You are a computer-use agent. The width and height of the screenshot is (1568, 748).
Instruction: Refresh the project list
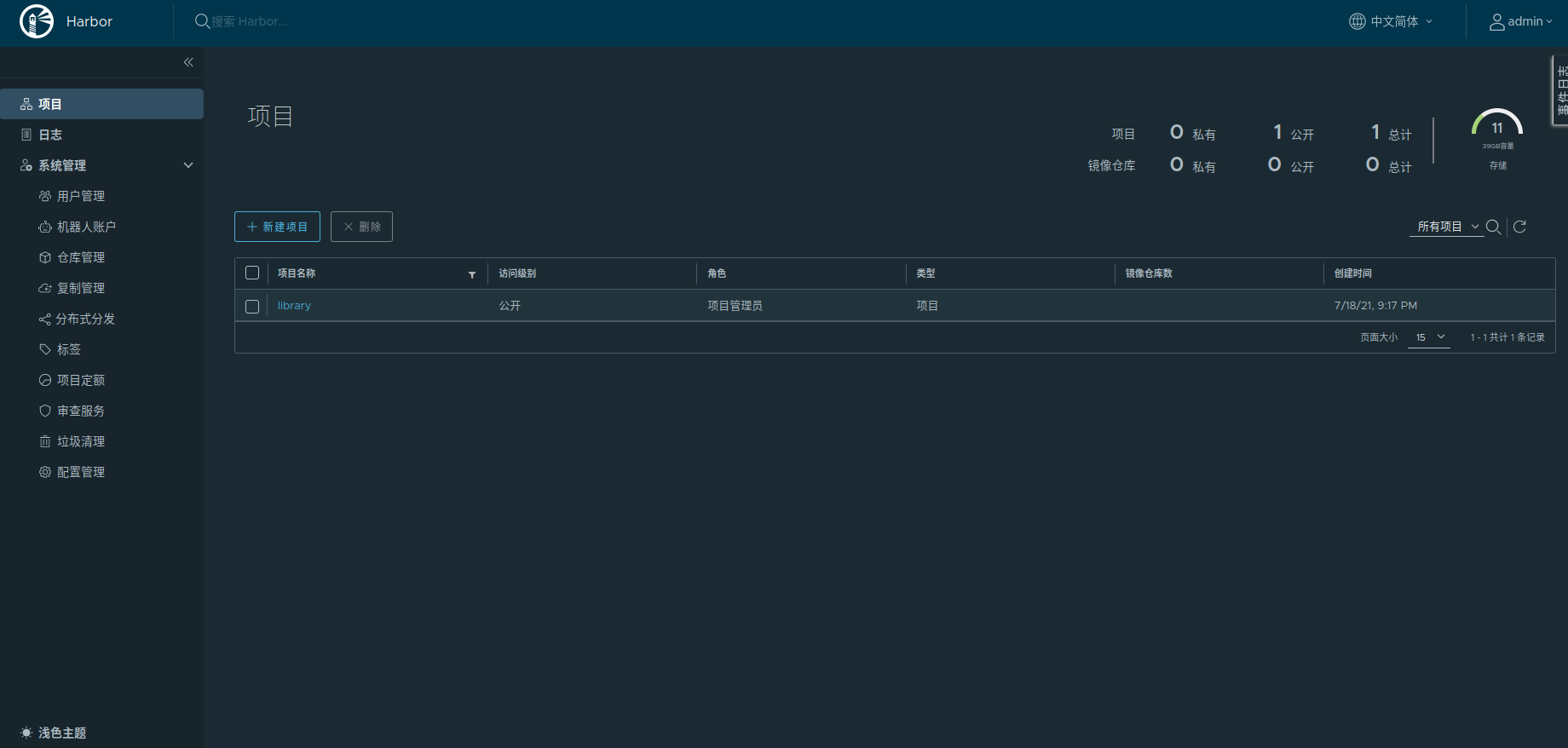pos(1519,227)
